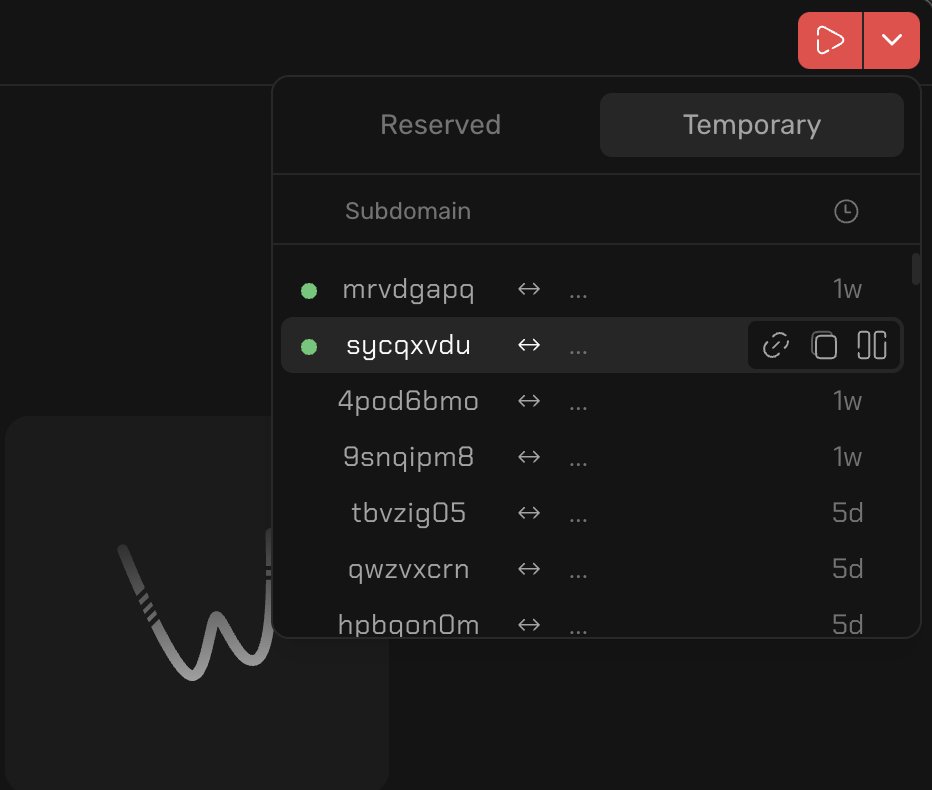This screenshot has height=790, width=932.
Task: Click the green status dot beside mrvdgapq
Action: click(309, 290)
